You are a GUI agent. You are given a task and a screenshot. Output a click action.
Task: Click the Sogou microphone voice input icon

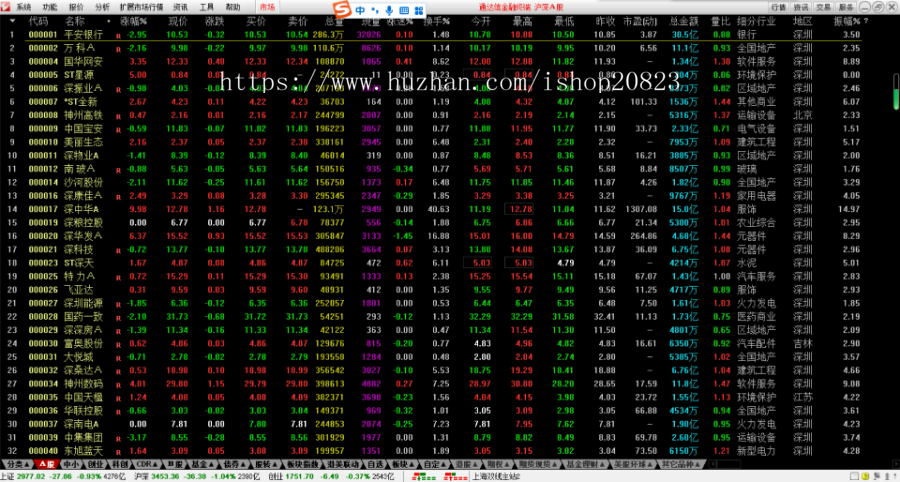click(390, 10)
